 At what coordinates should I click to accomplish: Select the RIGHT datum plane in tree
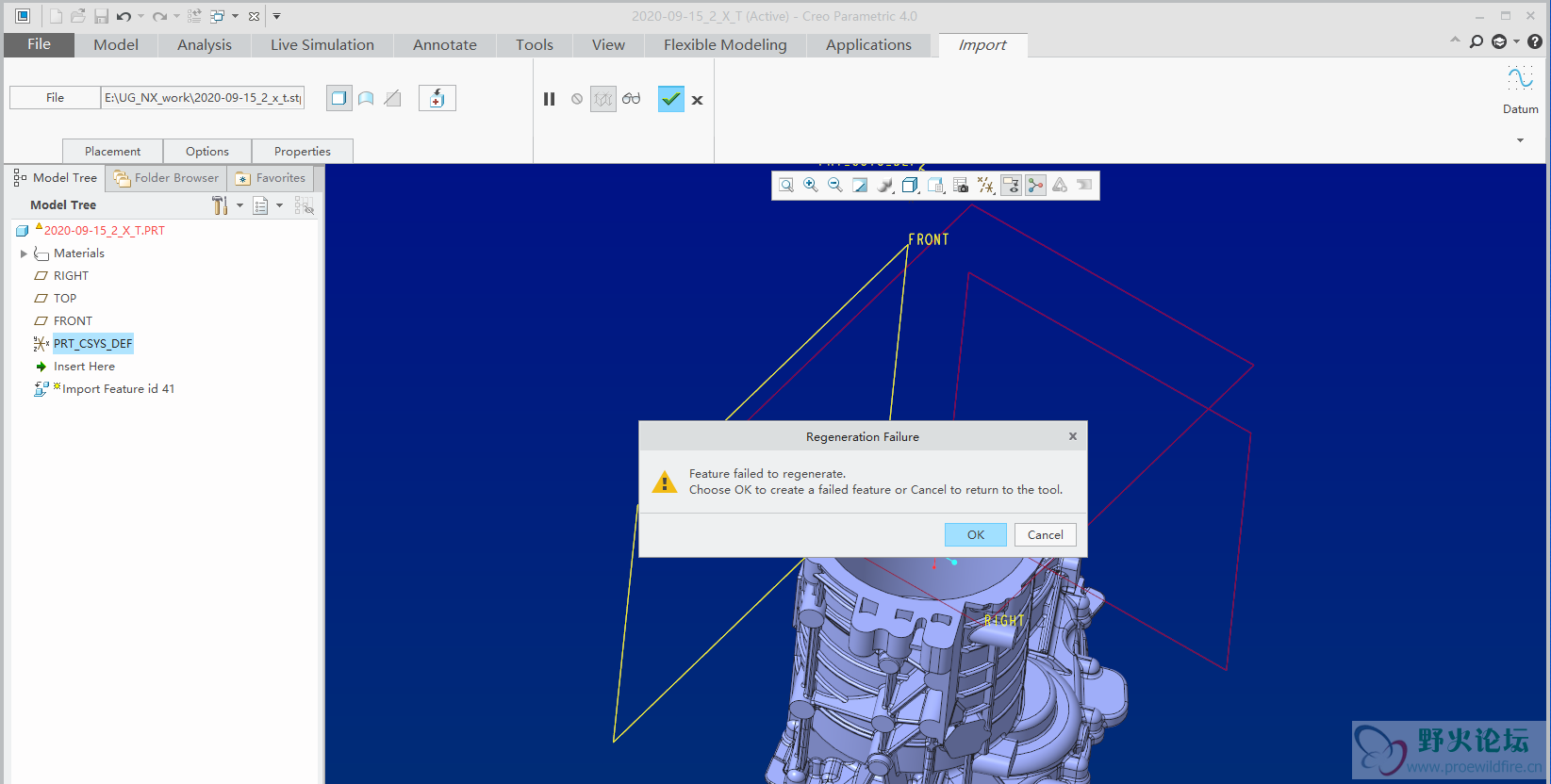[71, 276]
